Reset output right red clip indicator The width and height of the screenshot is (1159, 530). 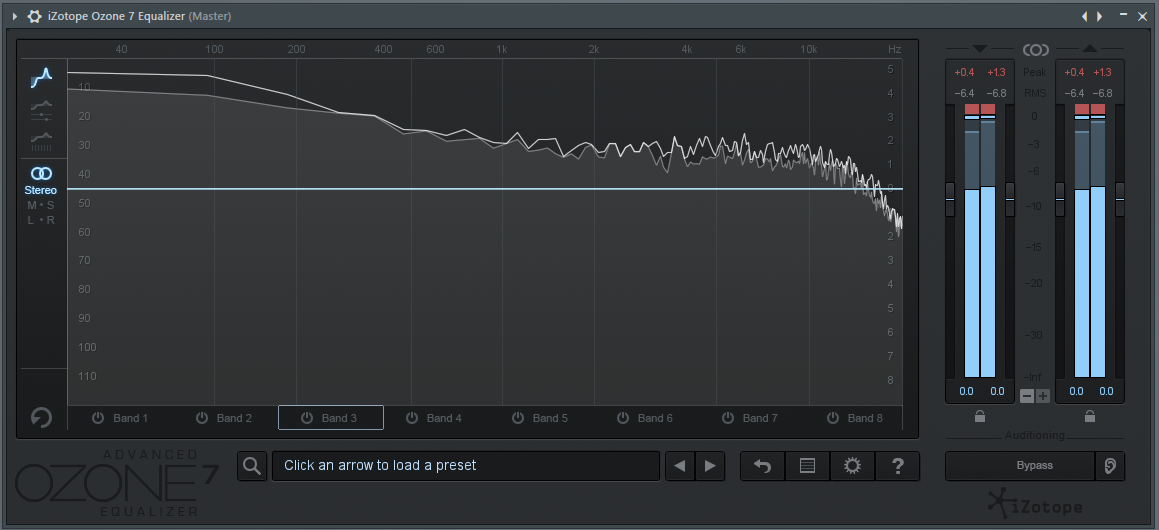click(1098, 109)
